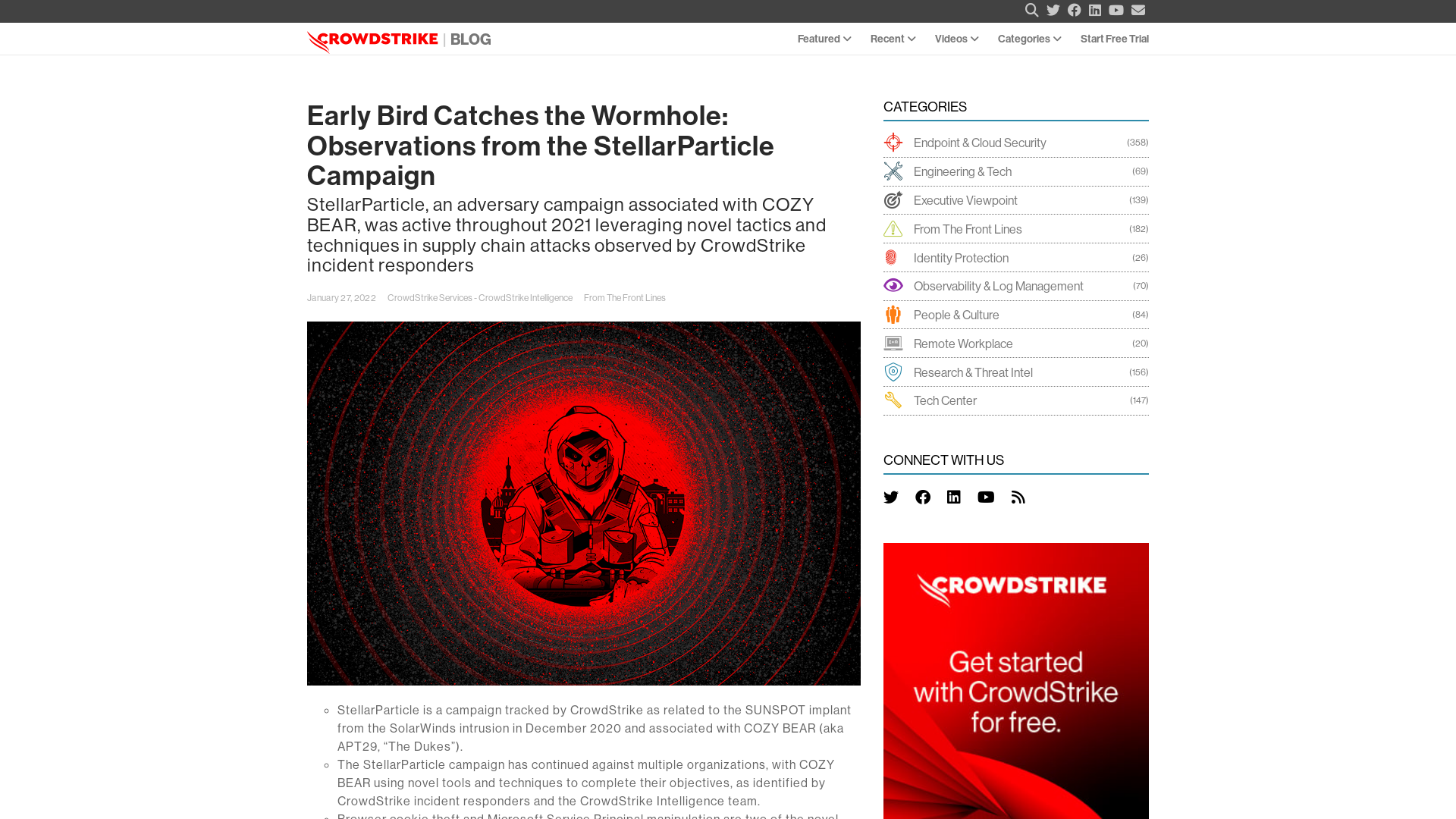Click author CrowdStrike Services - CrowdStrike Intelligence
Image resolution: width=1456 pixels, height=819 pixels.
point(480,298)
